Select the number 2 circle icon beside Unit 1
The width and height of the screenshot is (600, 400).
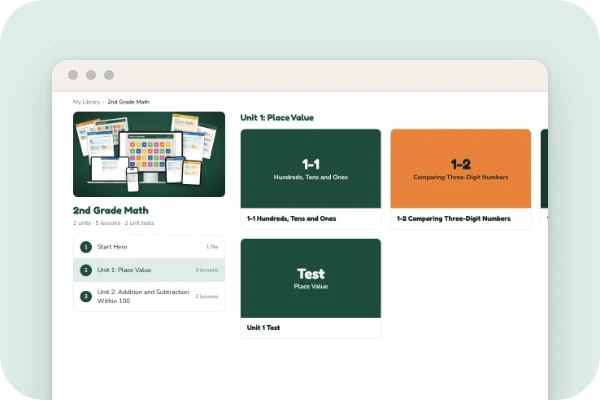coord(86,270)
